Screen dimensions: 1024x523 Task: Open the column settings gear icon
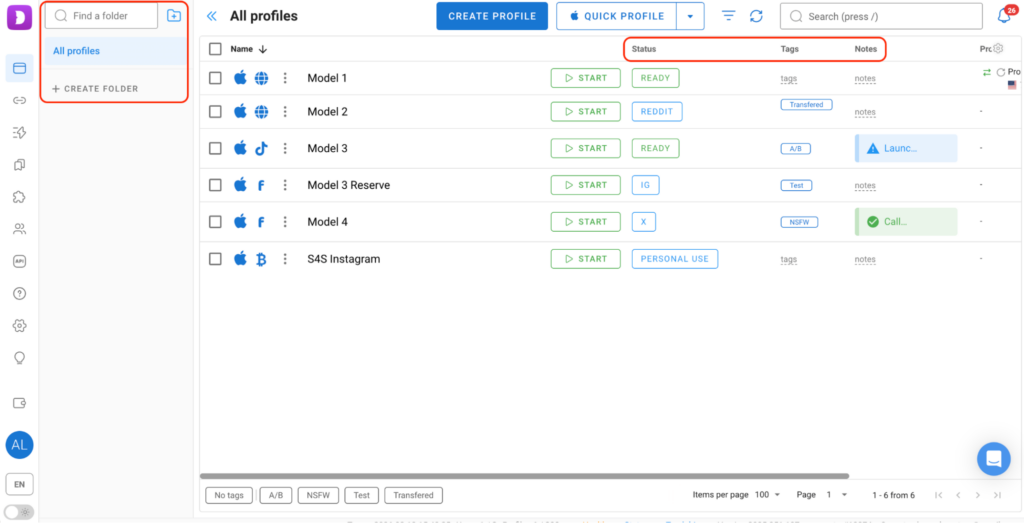[998, 48]
